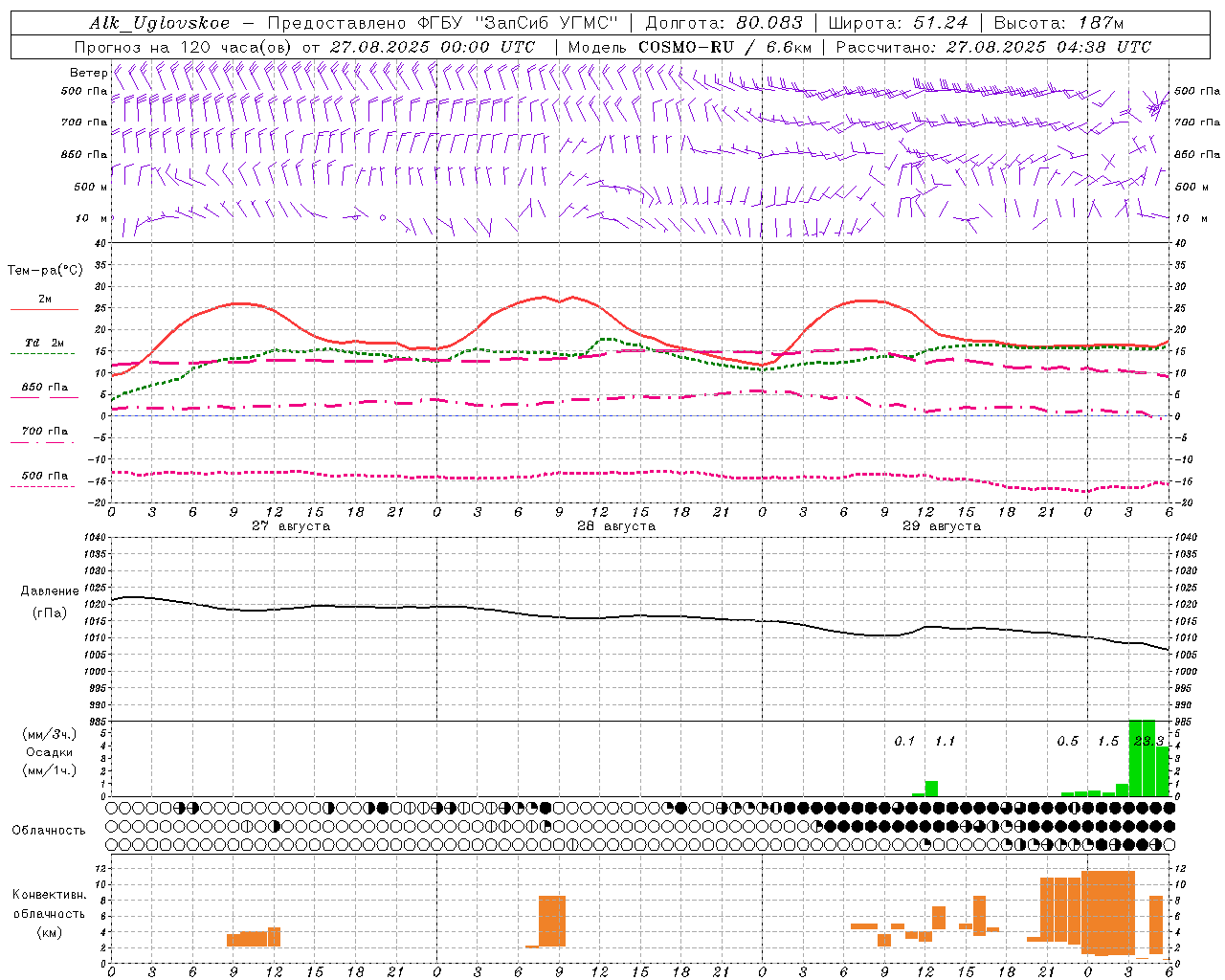The image size is (1225, 980).
Task: Click the Ветер panel label
Action: coord(88,73)
